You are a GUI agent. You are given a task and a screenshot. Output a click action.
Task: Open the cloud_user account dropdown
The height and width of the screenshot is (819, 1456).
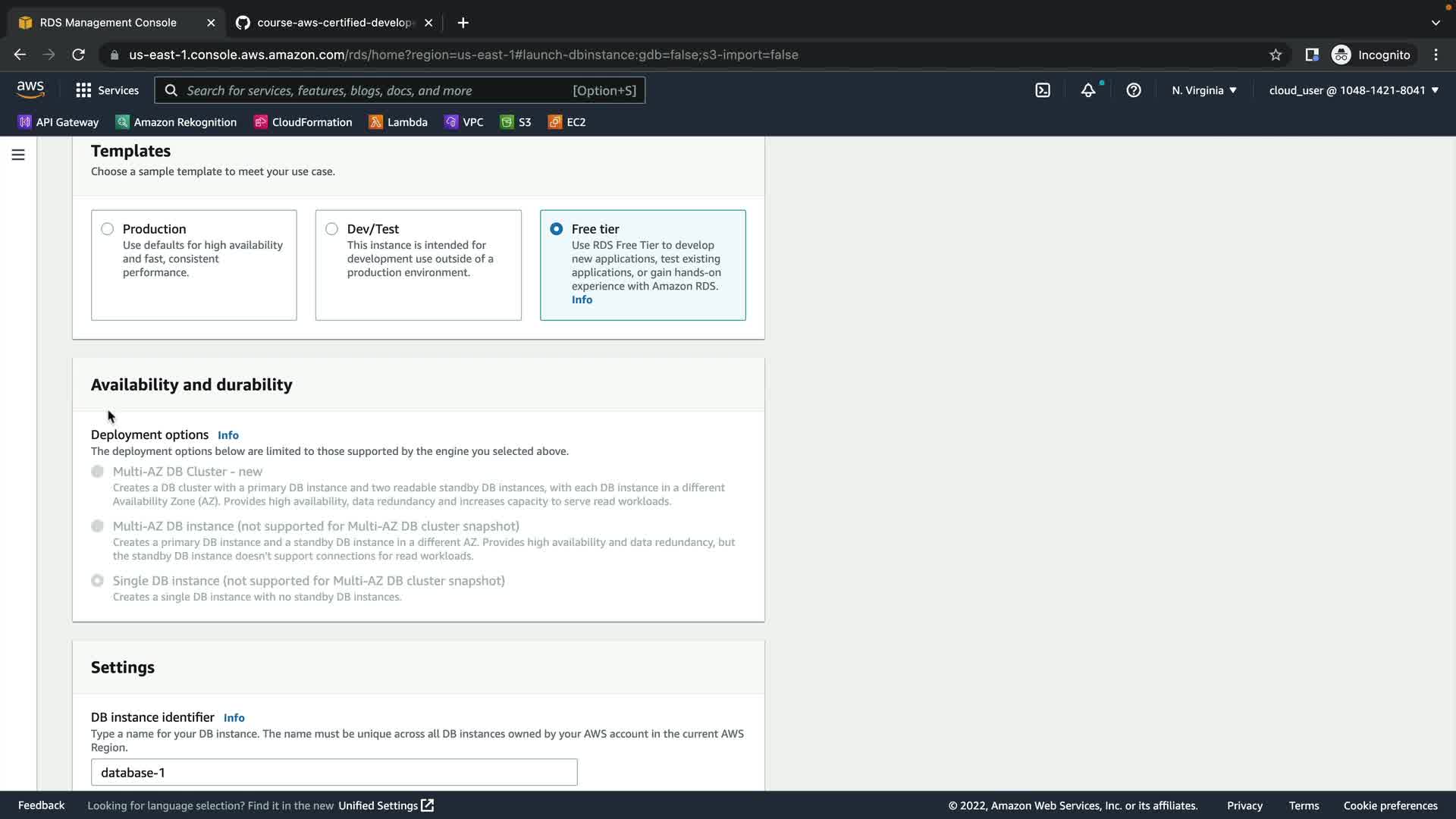tap(1354, 90)
